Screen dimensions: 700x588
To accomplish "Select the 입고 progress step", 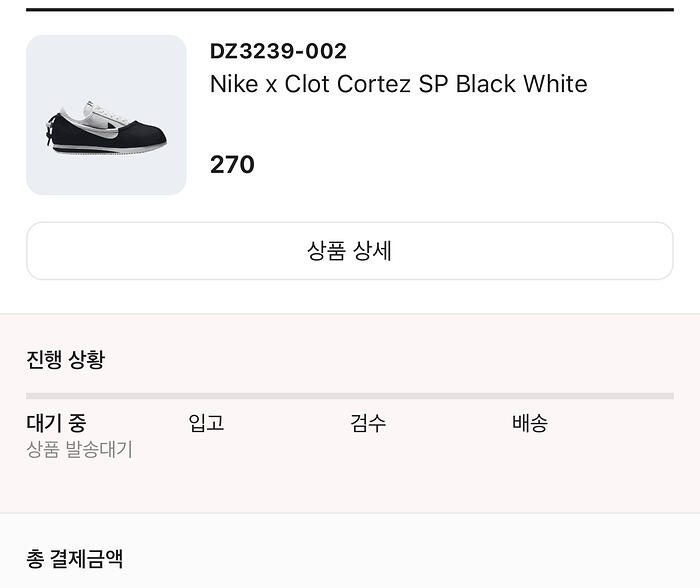I will click(206, 423).
